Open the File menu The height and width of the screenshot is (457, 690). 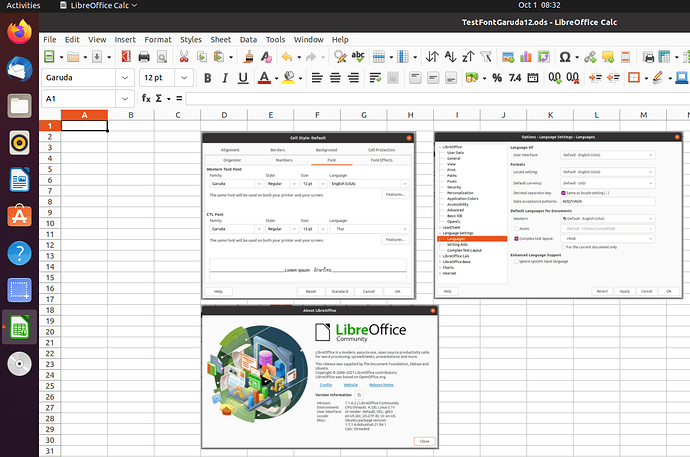point(50,40)
